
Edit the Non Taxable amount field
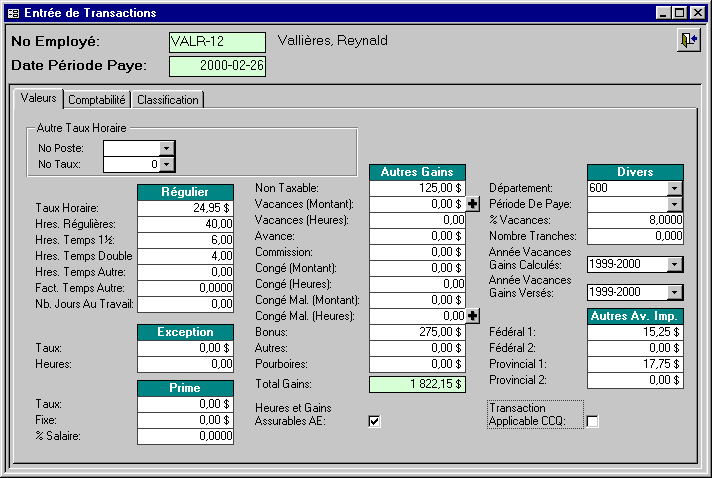(417, 188)
